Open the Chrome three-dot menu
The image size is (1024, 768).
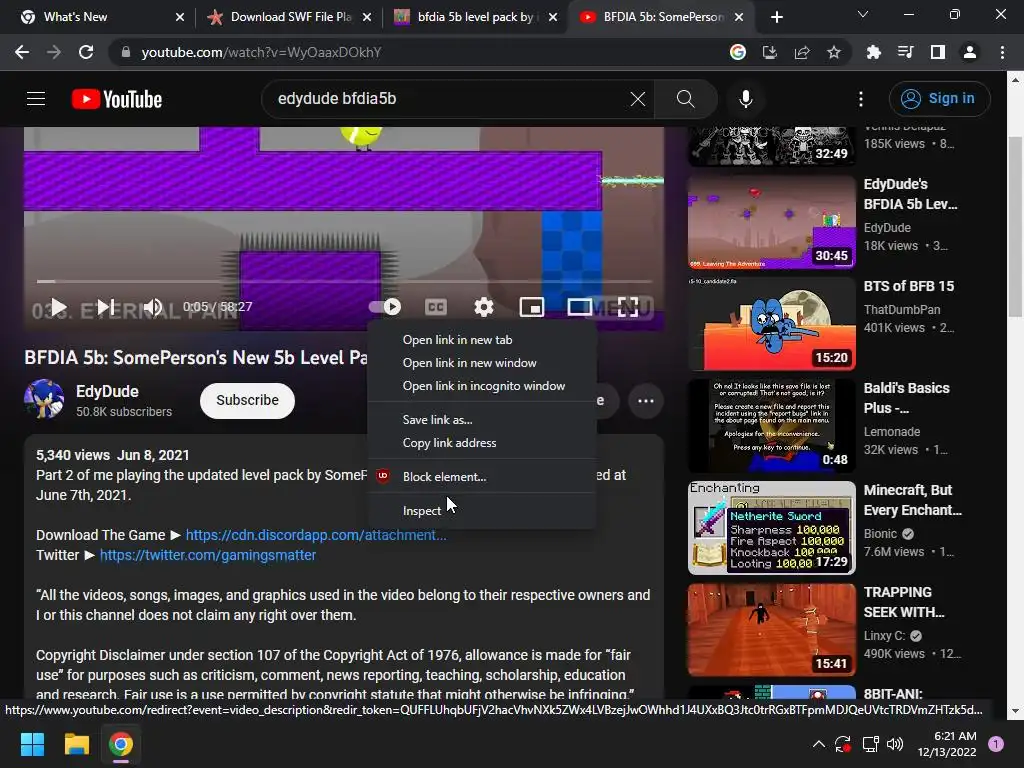pos(1002,52)
